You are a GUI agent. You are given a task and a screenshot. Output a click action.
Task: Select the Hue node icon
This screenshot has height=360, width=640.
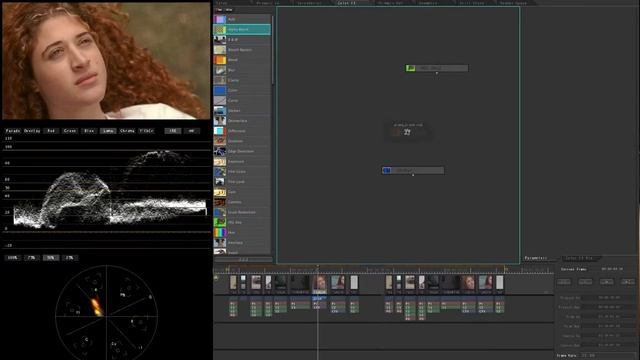pos(220,232)
